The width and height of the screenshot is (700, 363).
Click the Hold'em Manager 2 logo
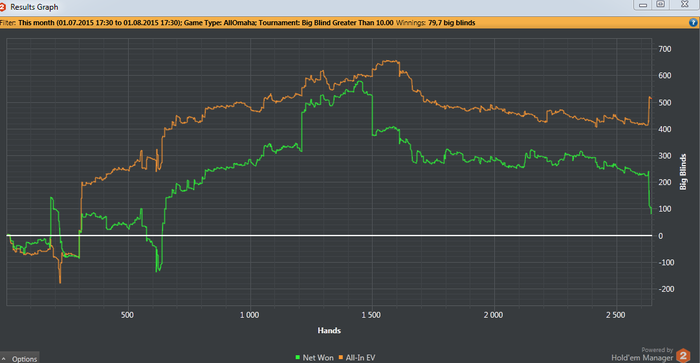point(683,356)
